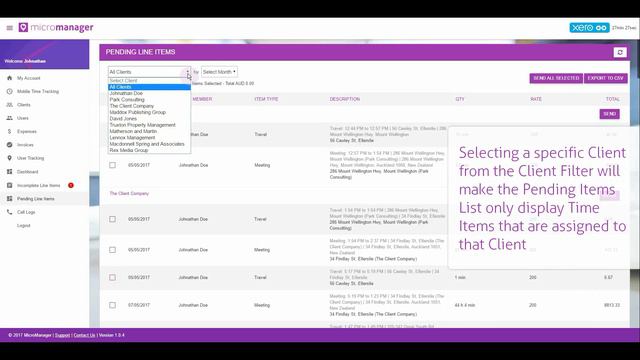Image resolution: width=640 pixels, height=360 pixels.
Task: Open the Clients sidebar icon
Action: pyautogui.click(x=9, y=105)
